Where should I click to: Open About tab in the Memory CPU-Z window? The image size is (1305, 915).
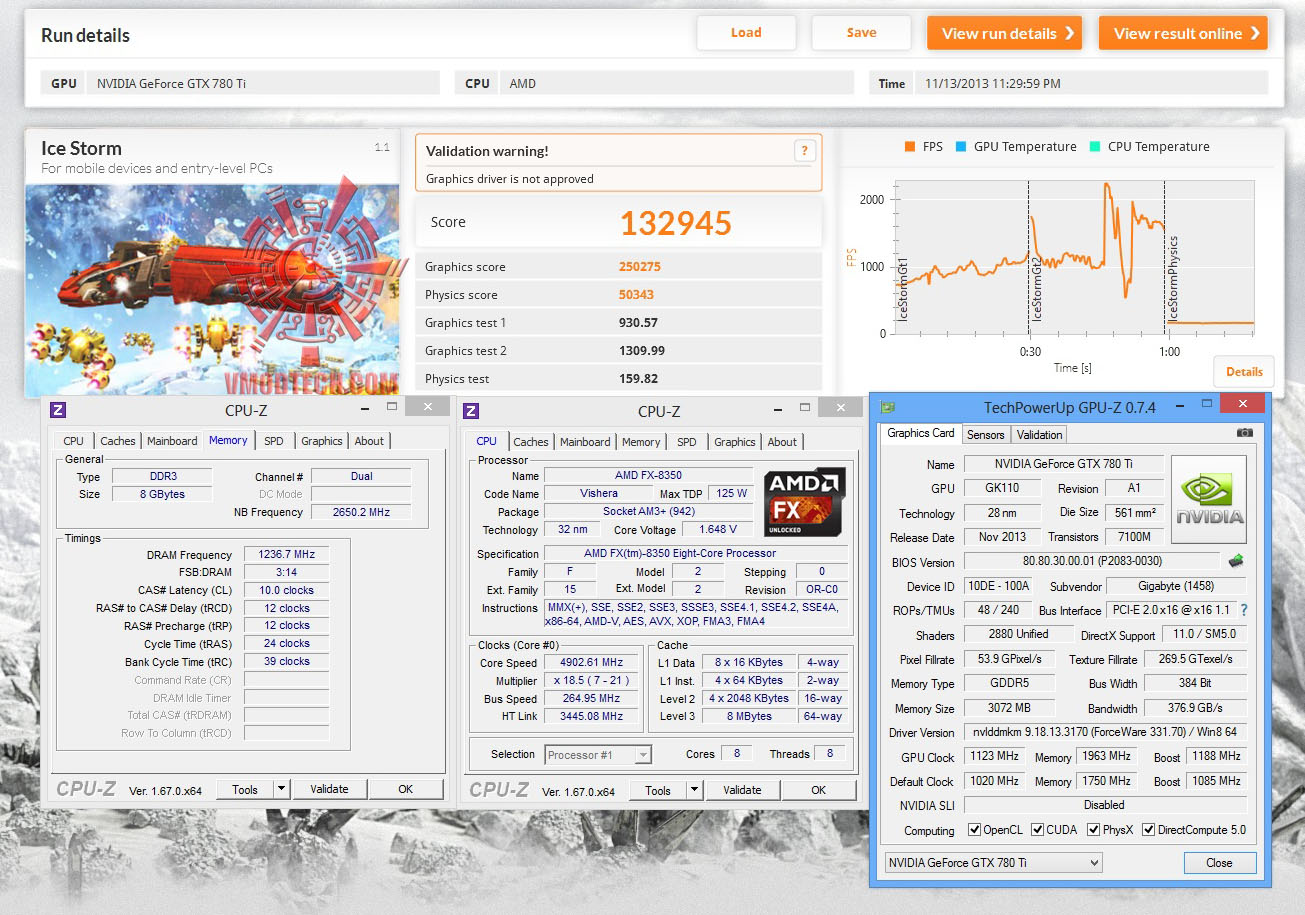click(369, 441)
